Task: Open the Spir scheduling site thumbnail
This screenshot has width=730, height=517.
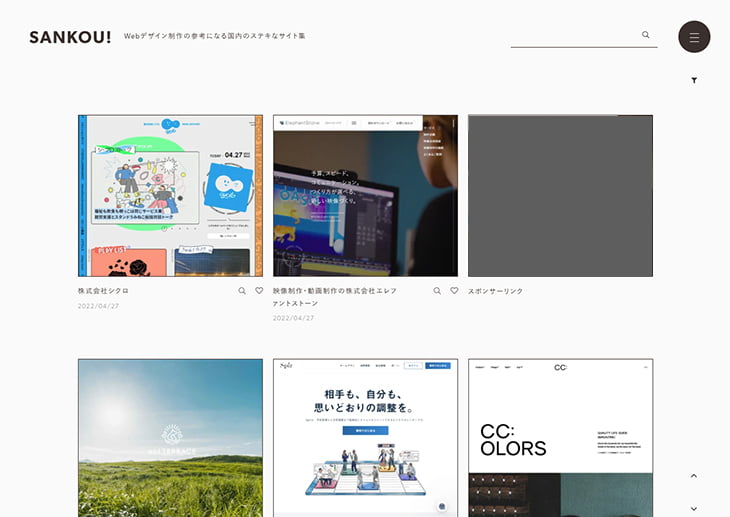Action: coord(365,438)
